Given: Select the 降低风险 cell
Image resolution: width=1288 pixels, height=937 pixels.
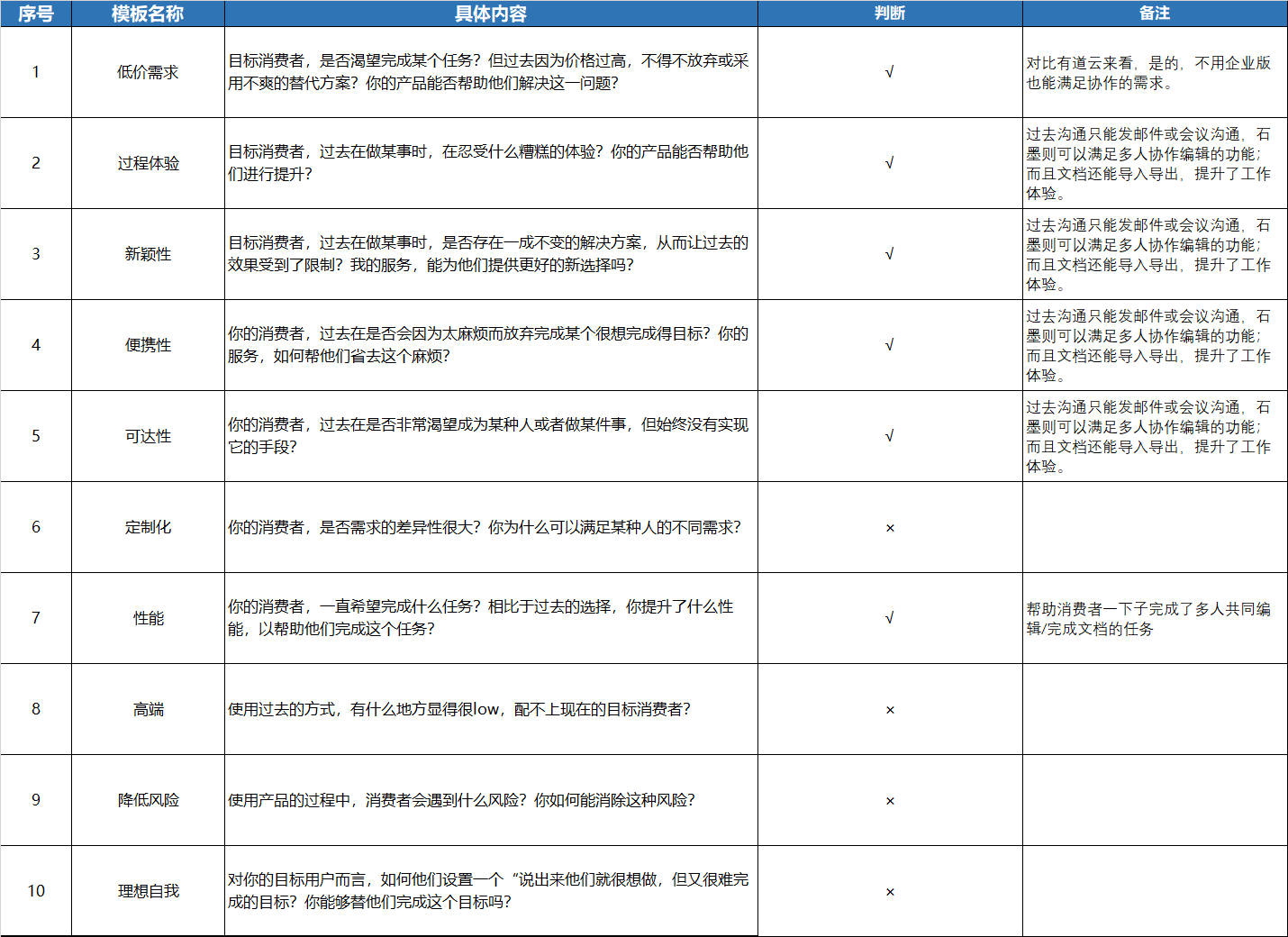Looking at the screenshot, I should [x=148, y=800].
